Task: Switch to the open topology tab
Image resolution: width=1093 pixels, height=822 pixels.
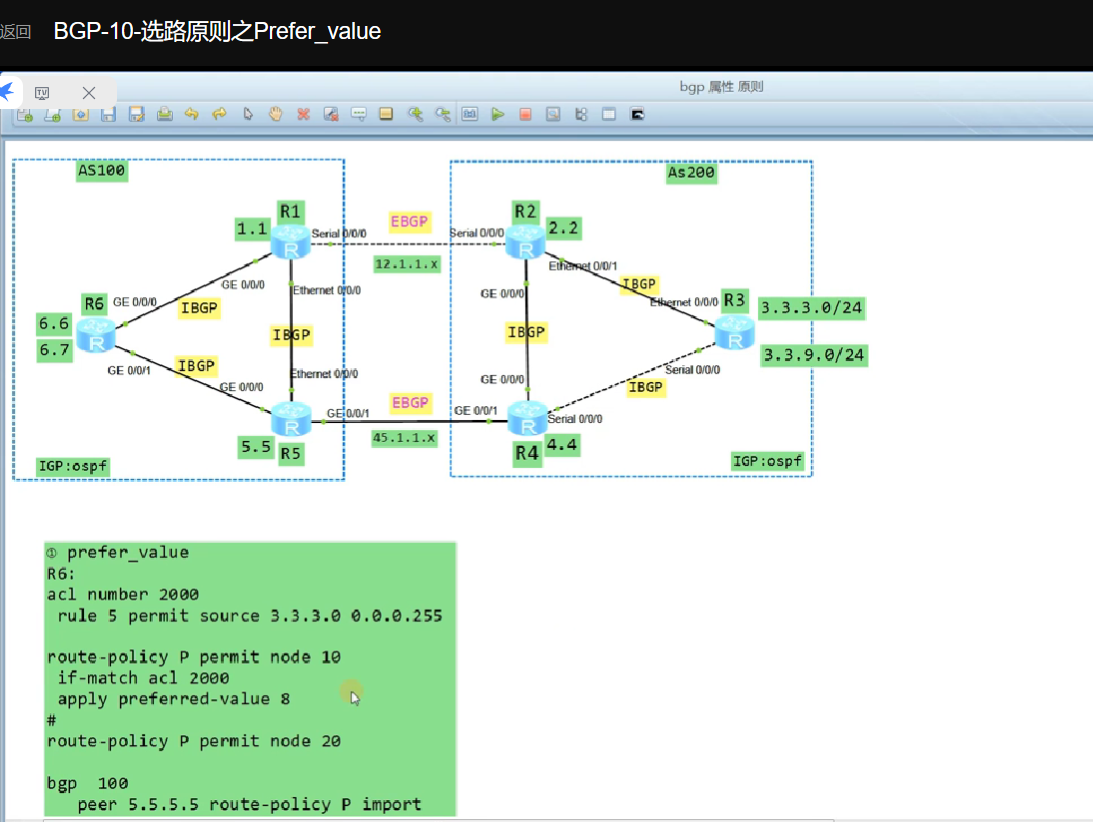Action: point(42,92)
